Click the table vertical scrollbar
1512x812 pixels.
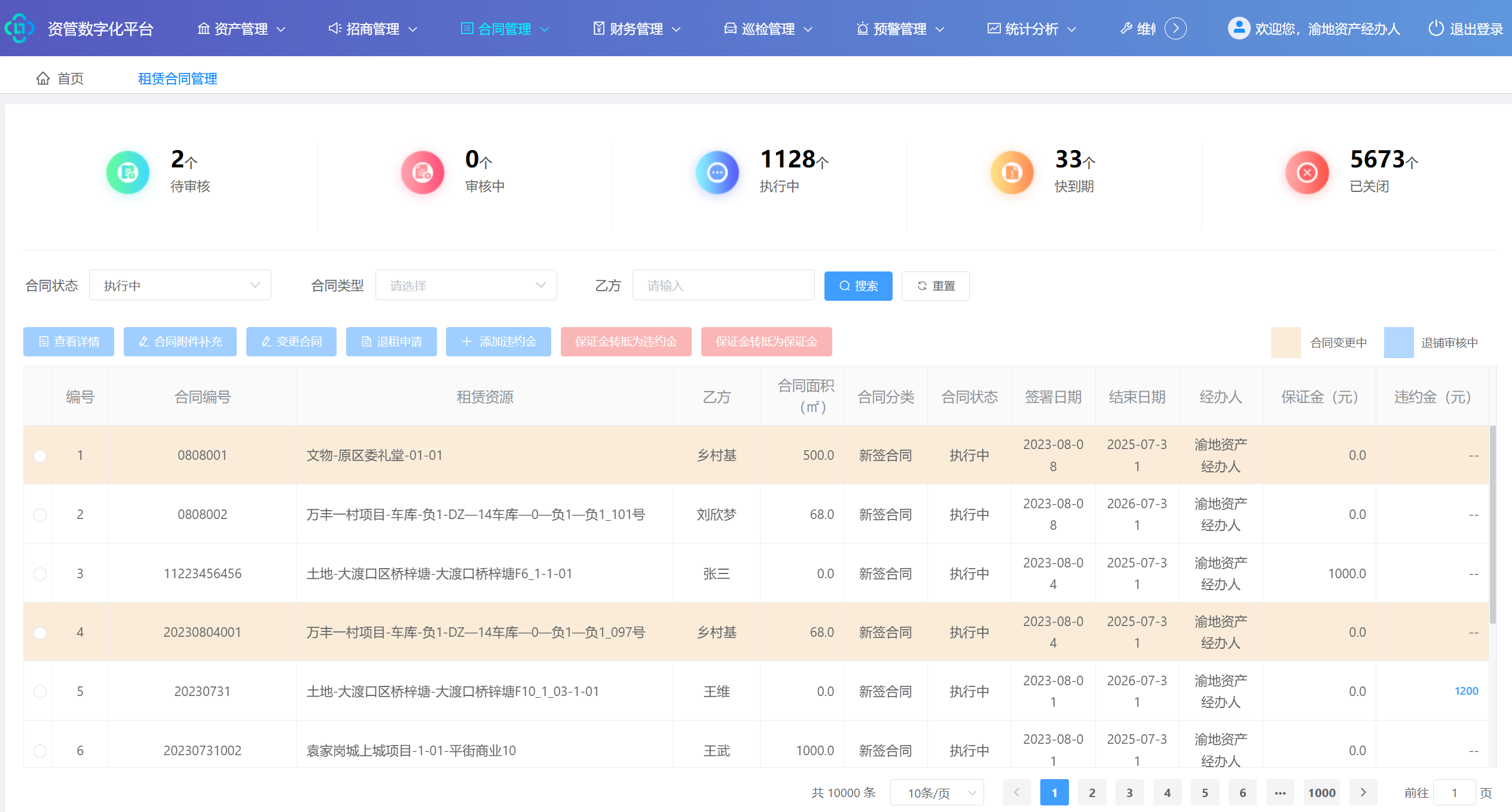click(x=1493, y=524)
